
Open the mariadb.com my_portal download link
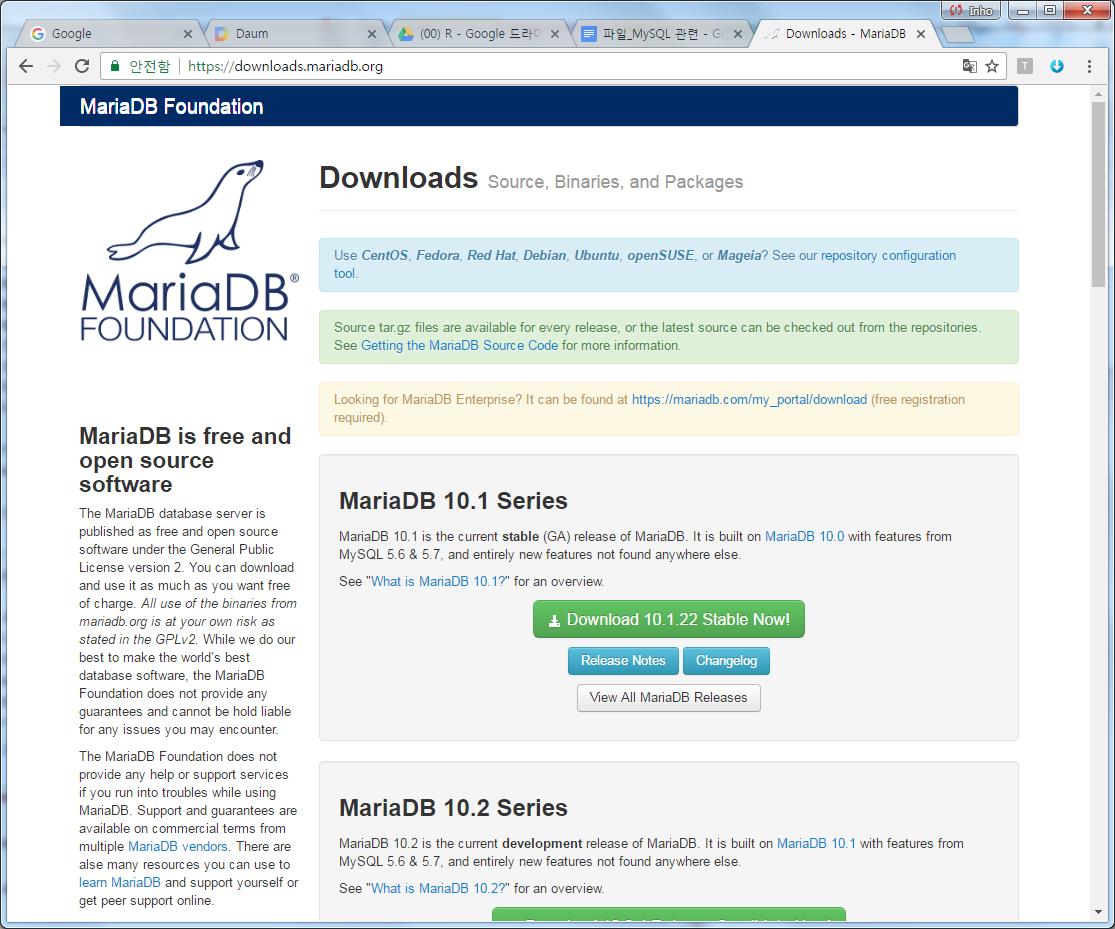pos(749,400)
